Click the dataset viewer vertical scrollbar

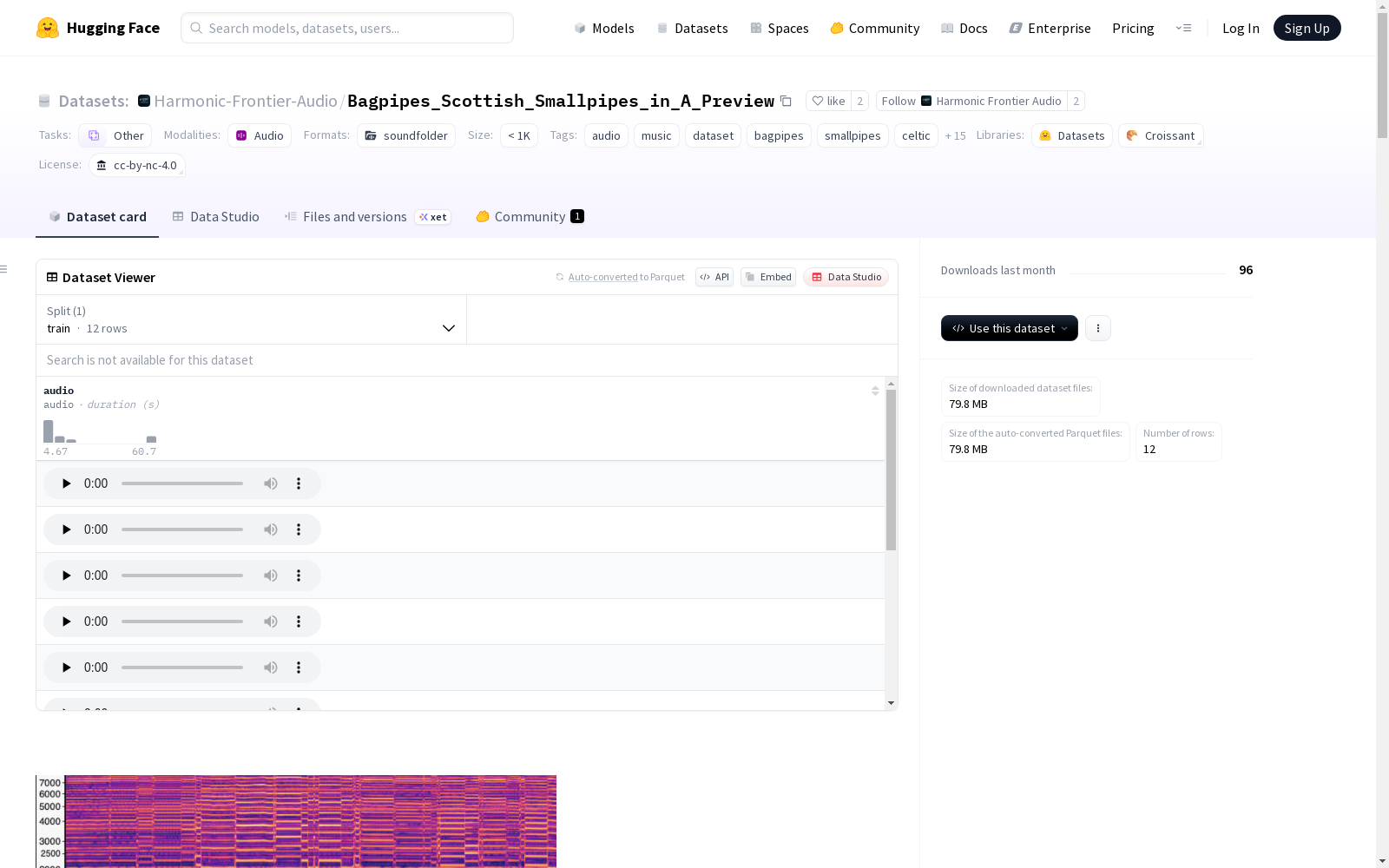point(891,469)
